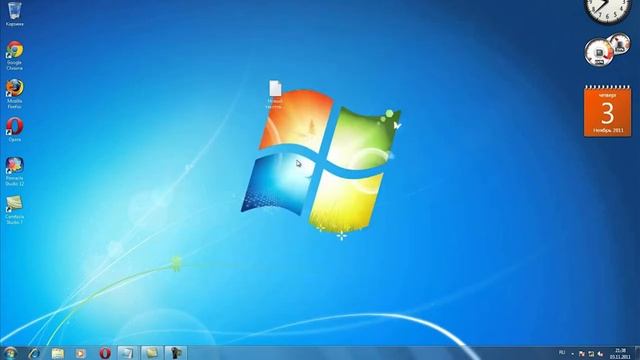
Task: Open the volume speaker tray icon
Action: pyautogui.click(x=600, y=353)
